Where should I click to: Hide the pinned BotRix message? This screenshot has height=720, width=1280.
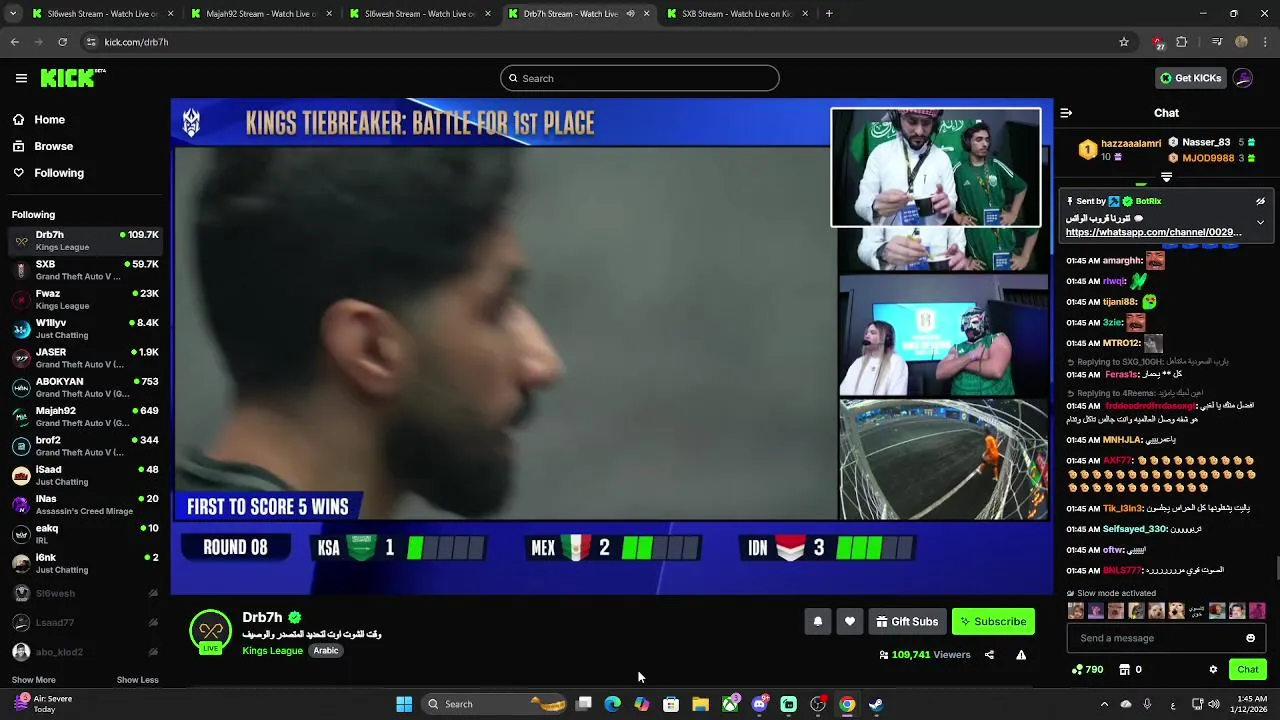[x=1260, y=201]
